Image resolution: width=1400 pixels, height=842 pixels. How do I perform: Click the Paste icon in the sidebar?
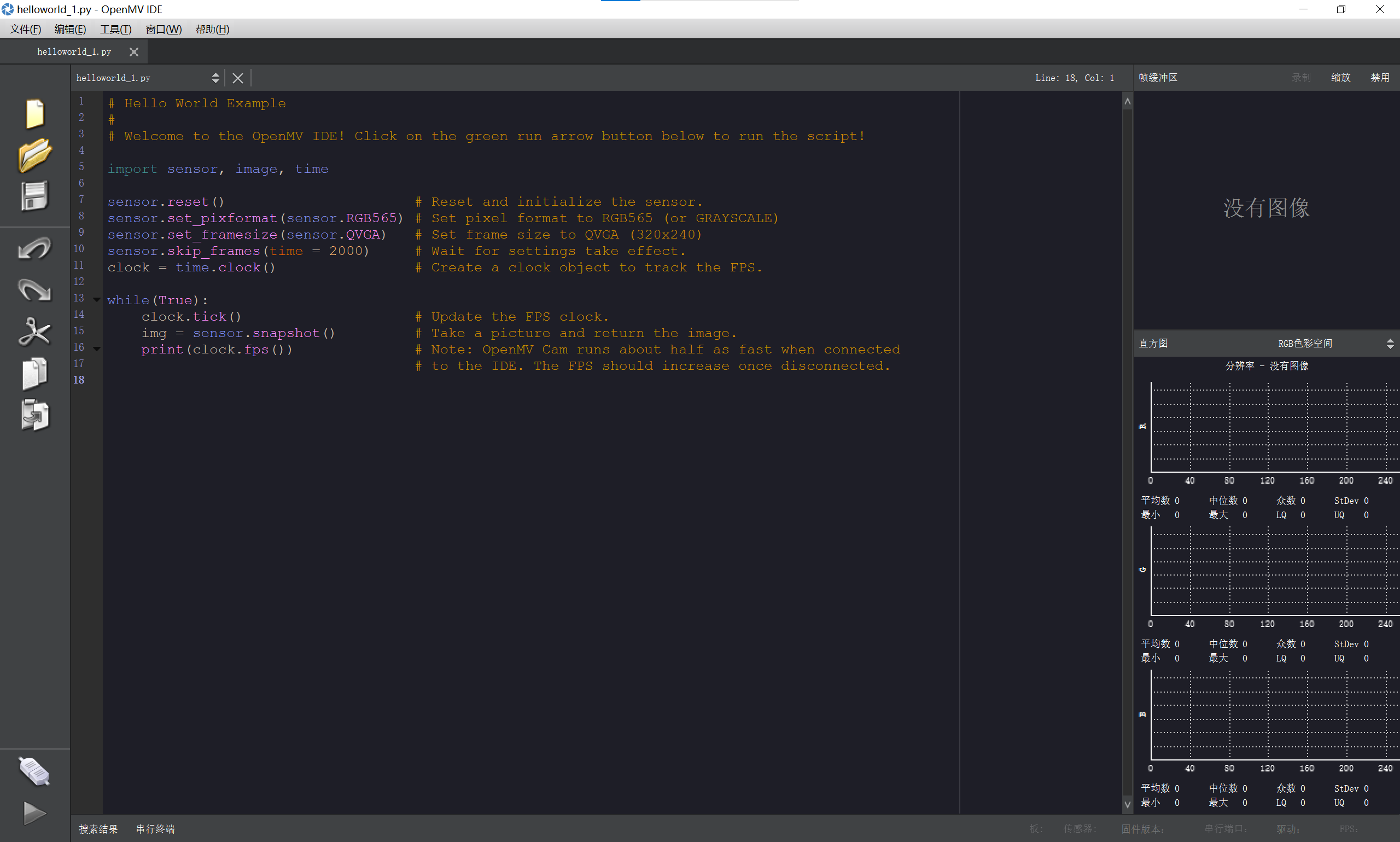34,415
